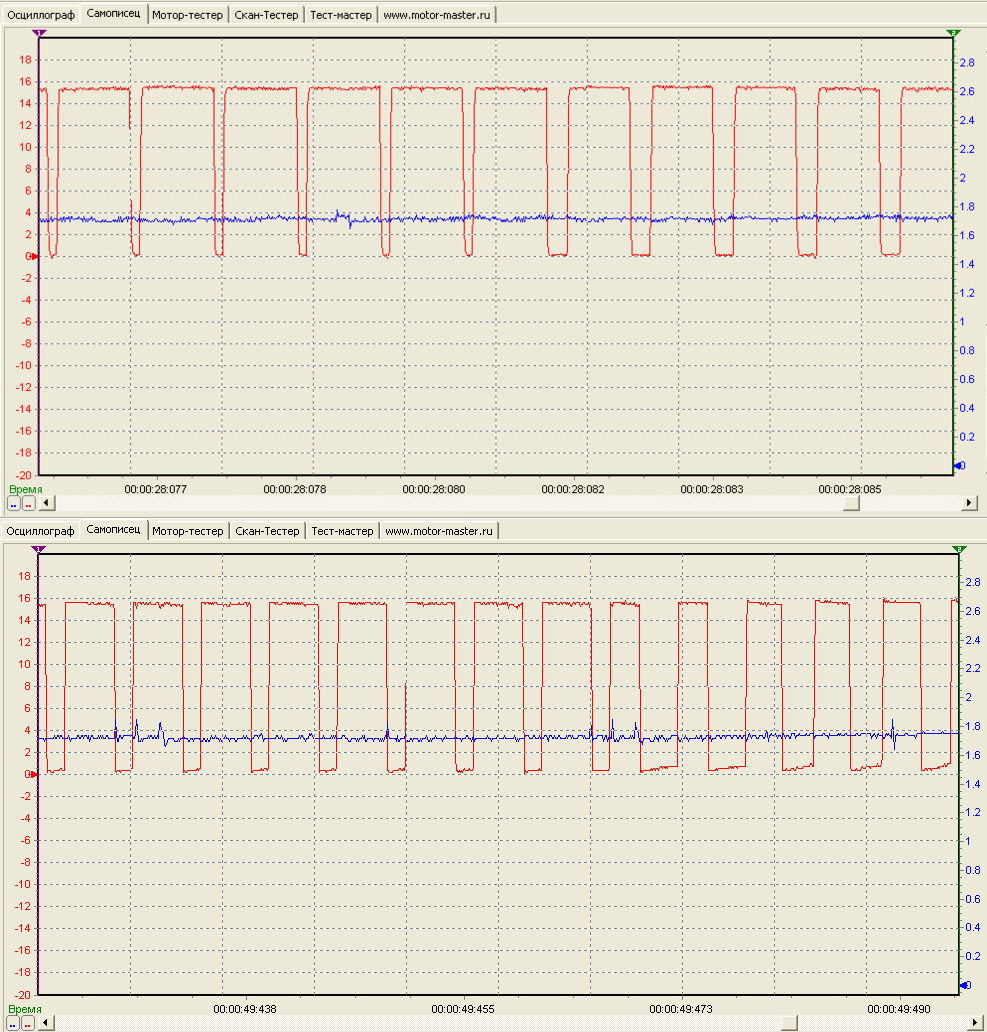The image size is (987, 1032).
Task: Click blue zero-level marker on upper chart
Action: click(x=959, y=465)
